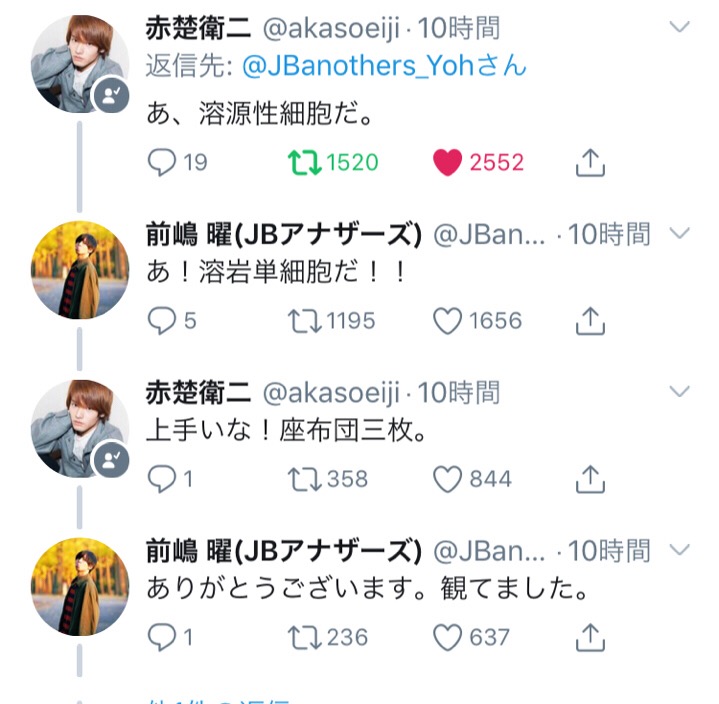Viewport: 719px width, 704px height.
Task: Open 前嶋 曜 avatar on last tweet
Action: 79,586
